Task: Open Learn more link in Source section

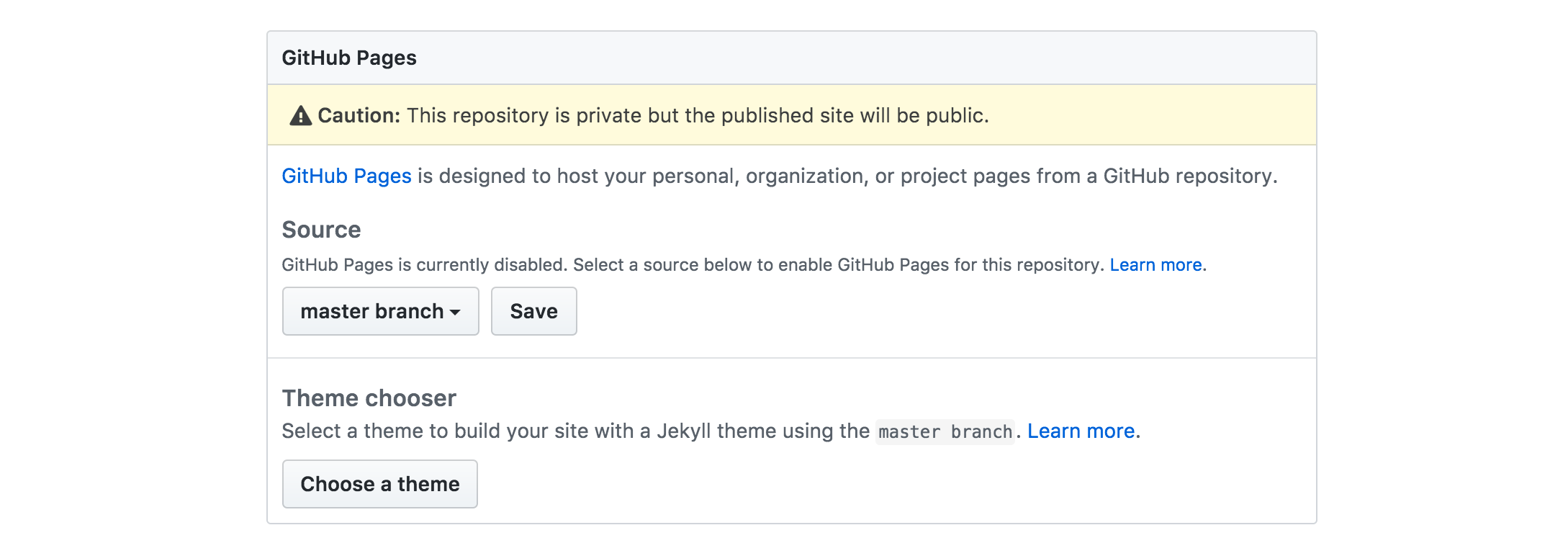Action: tap(1155, 265)
